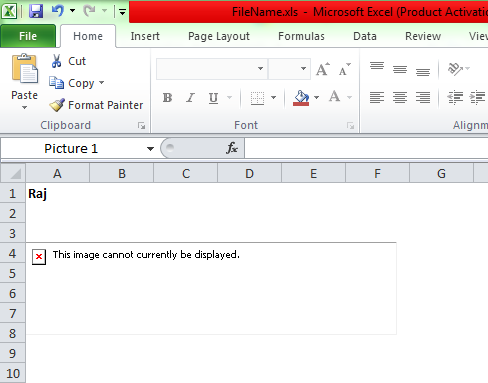
Task: Click the Select All corner button
Action: [13, 173]
